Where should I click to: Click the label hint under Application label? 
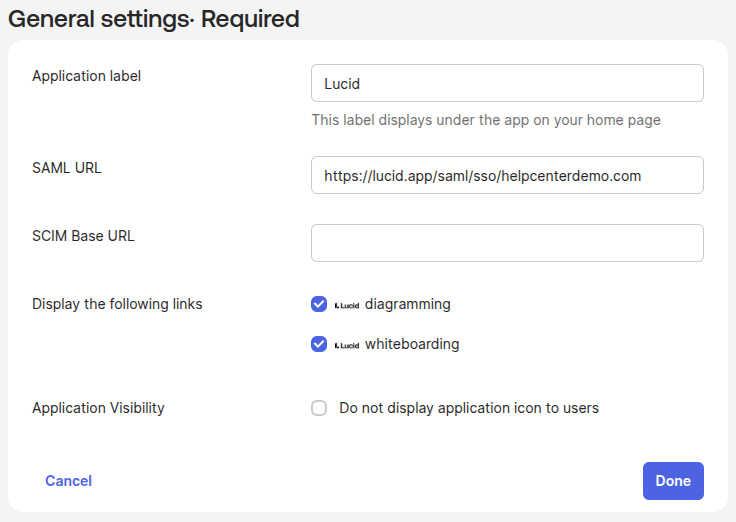pos(486,120)
